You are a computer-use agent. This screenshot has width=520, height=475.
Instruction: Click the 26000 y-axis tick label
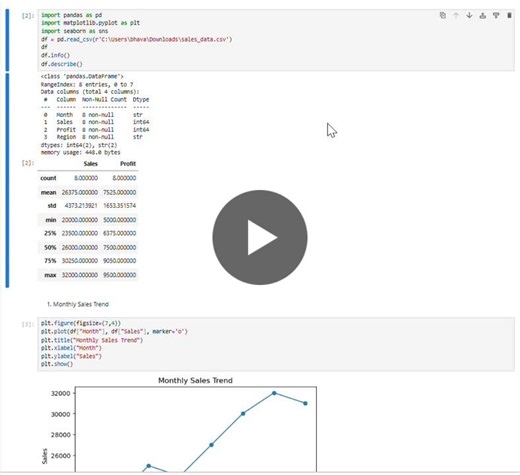tap(60, 456)
